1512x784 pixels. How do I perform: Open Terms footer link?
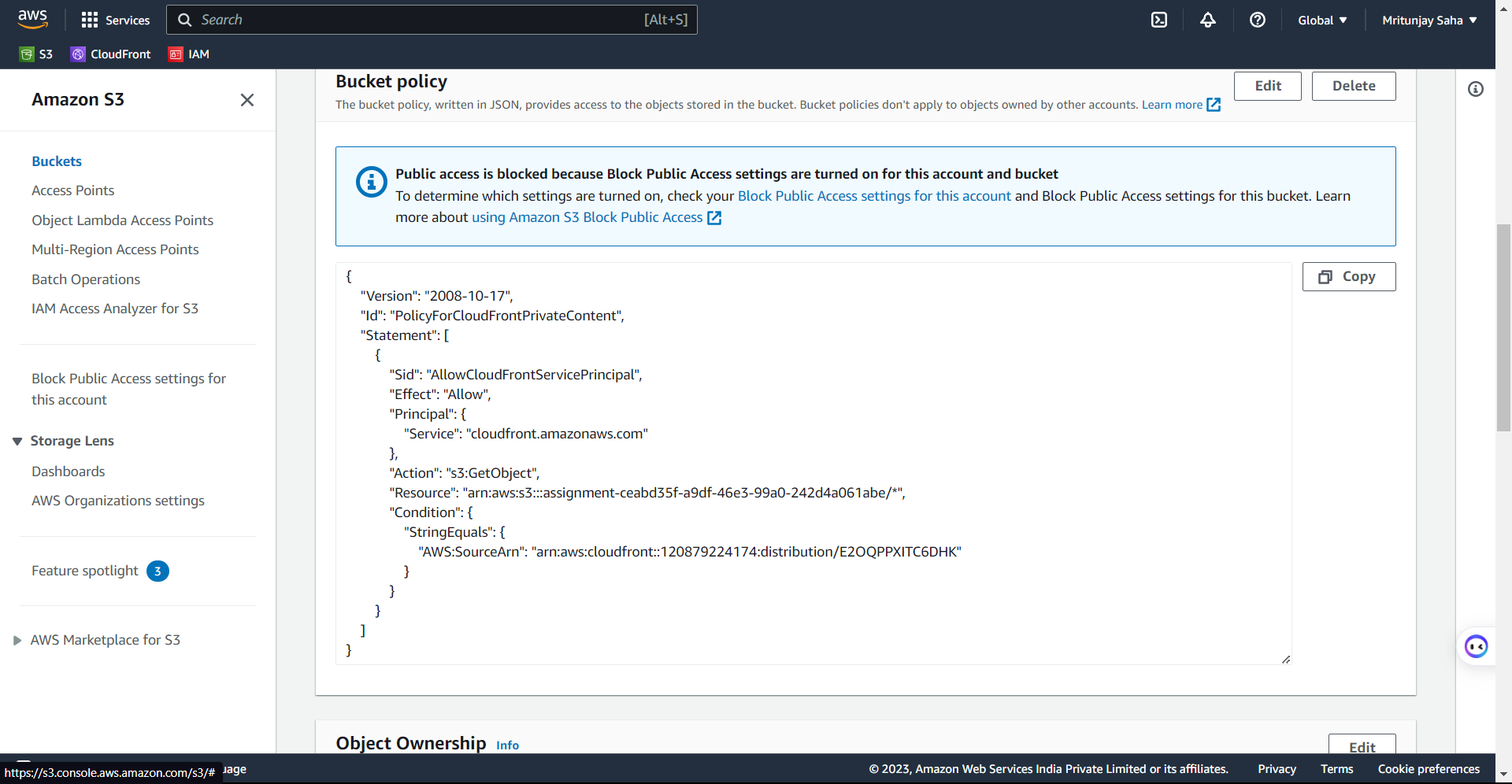pos(1336,769)
